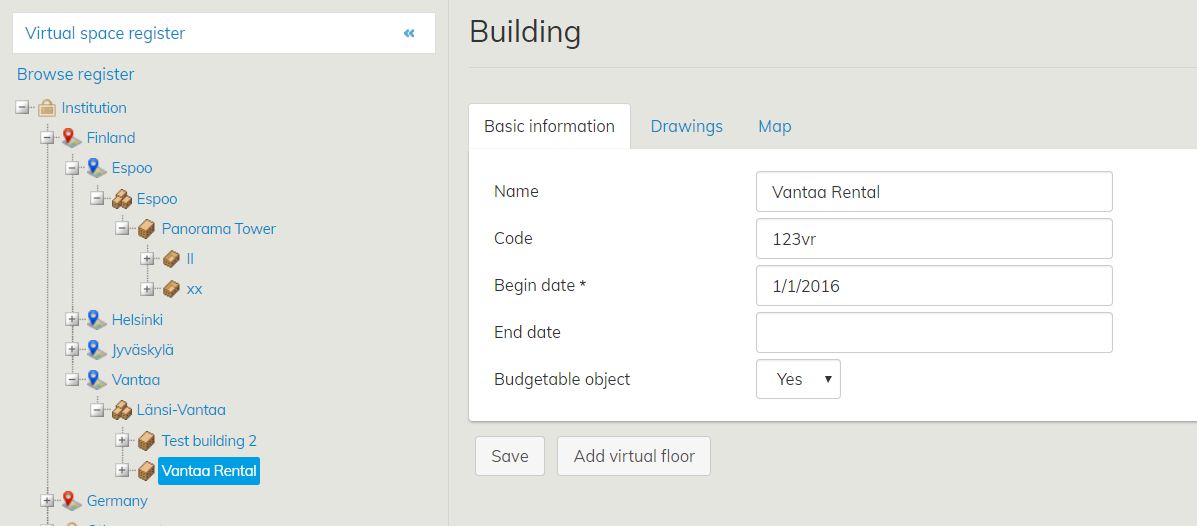Open the Map tab
Screen dimensions: 1197x526
click(x=774, y=126)
